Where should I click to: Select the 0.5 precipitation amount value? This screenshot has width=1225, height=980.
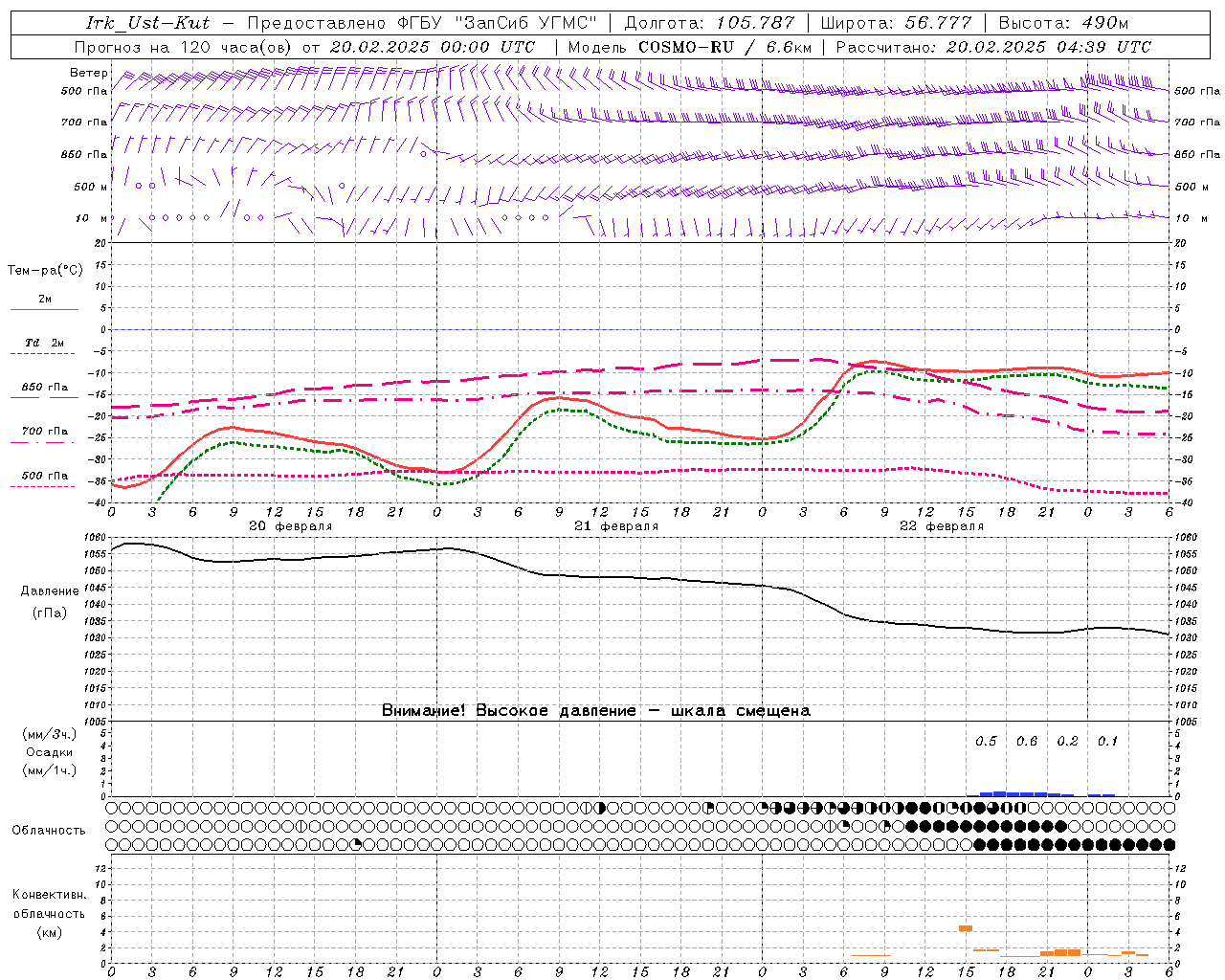[x=986, y=741]
